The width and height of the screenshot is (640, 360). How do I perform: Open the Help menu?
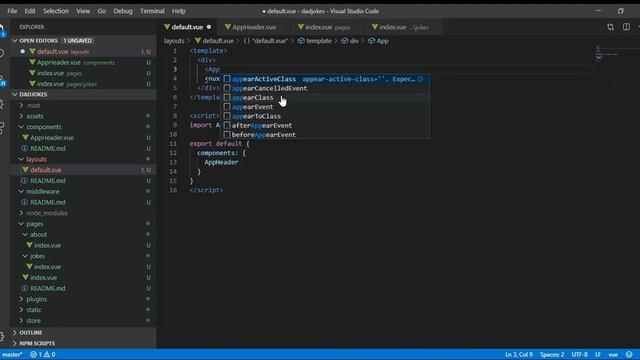click(x=178, y=11)
